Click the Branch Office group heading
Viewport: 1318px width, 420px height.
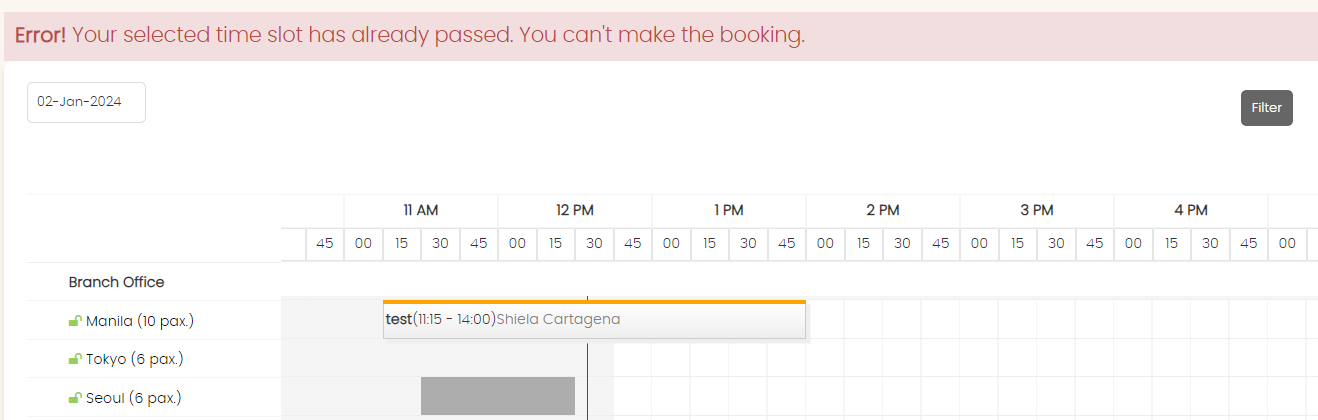[117, 282]
